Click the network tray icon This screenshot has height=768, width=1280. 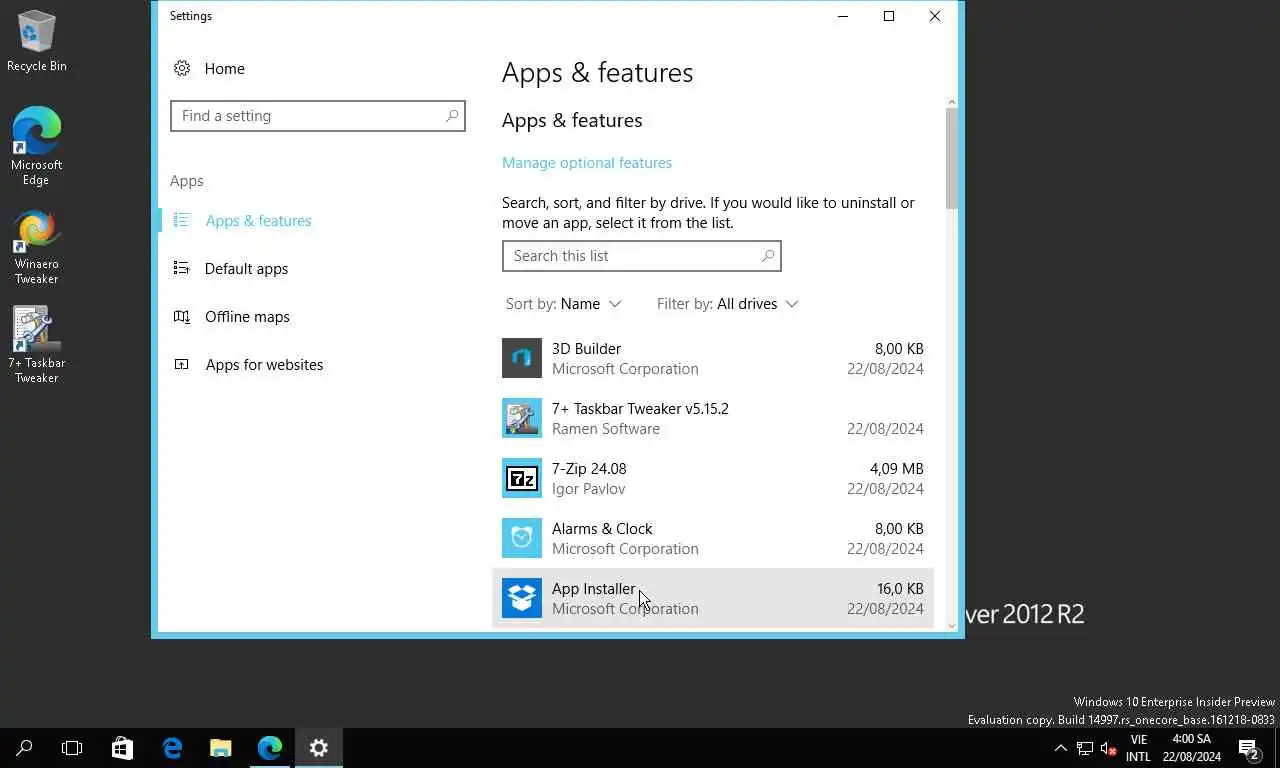coord(1084,748)
